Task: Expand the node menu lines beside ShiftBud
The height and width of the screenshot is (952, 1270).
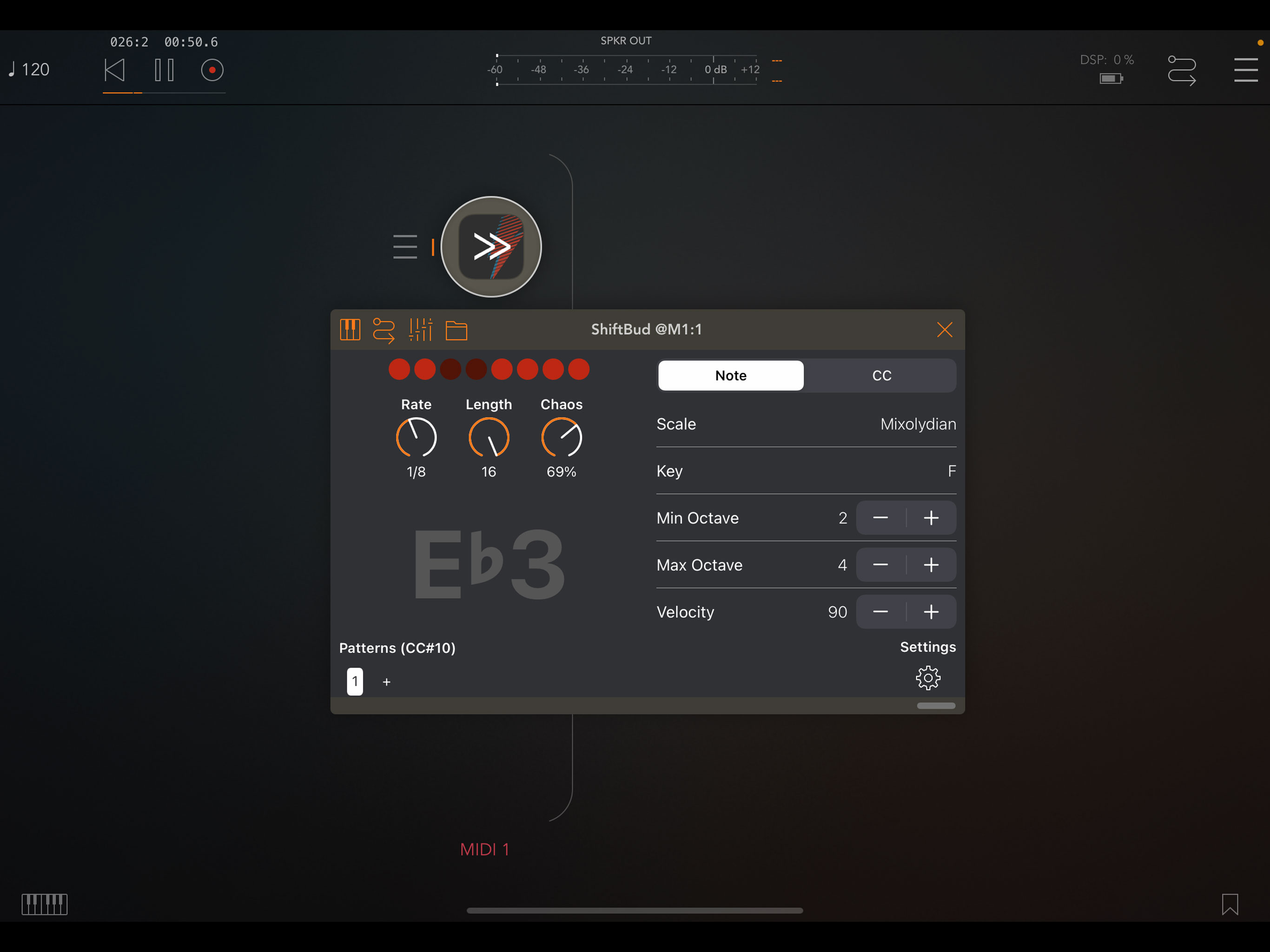Action: [x=405, y=247]
